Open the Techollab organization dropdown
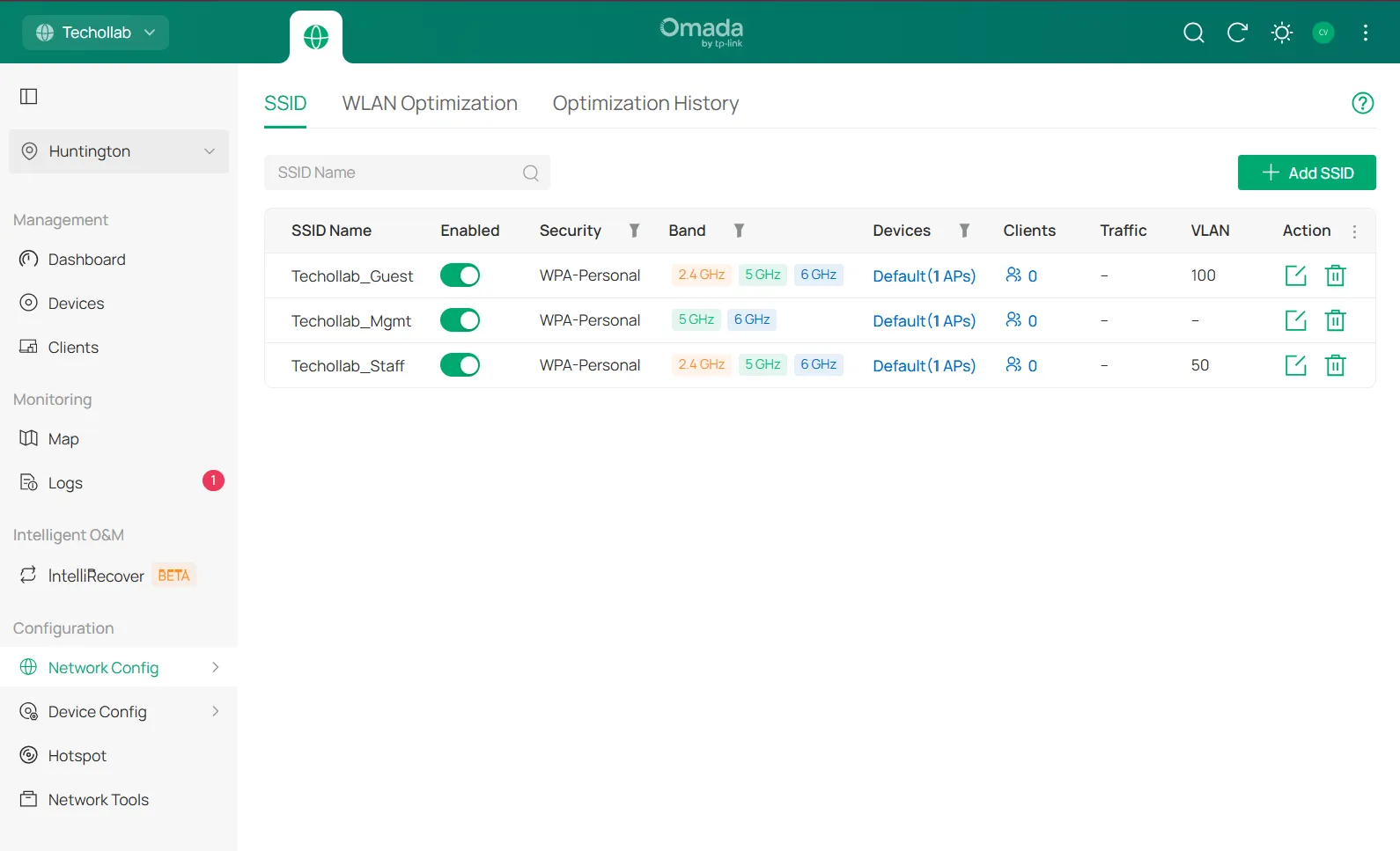Image resolution: width=1400 pixels, height=851 pixels. coord(95,33)
